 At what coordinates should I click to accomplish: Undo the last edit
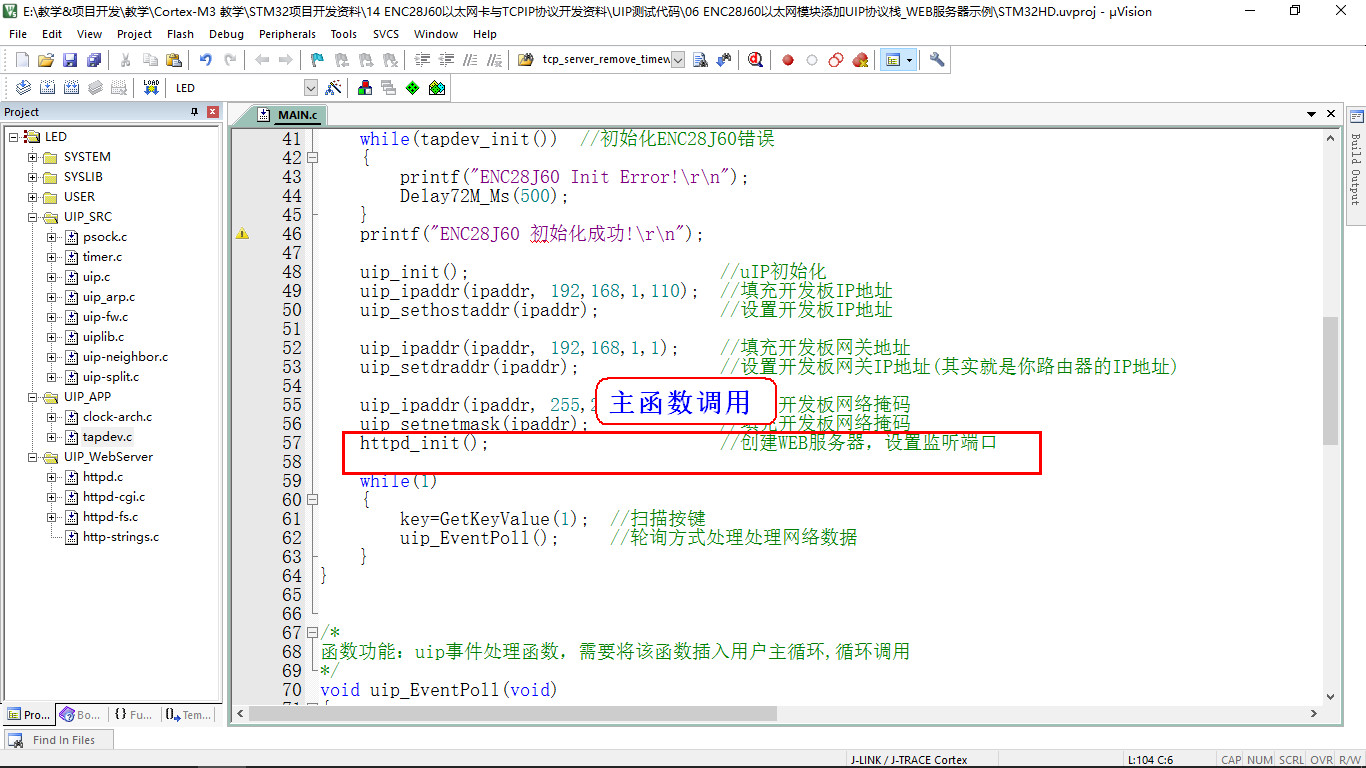tap(205, 60)
